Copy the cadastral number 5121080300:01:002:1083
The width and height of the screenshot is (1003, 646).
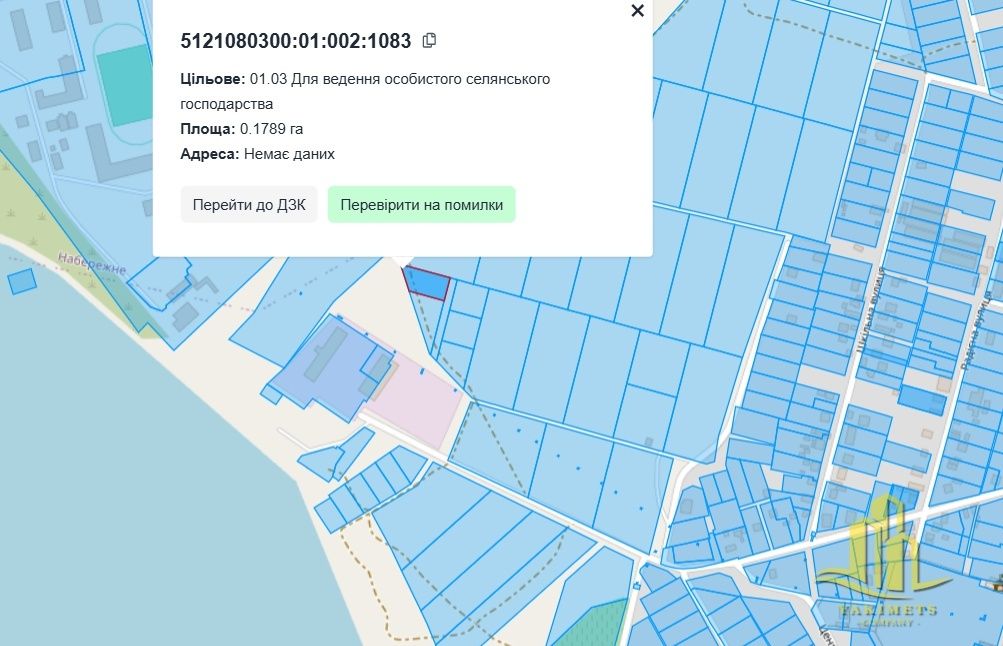[429, 40]
